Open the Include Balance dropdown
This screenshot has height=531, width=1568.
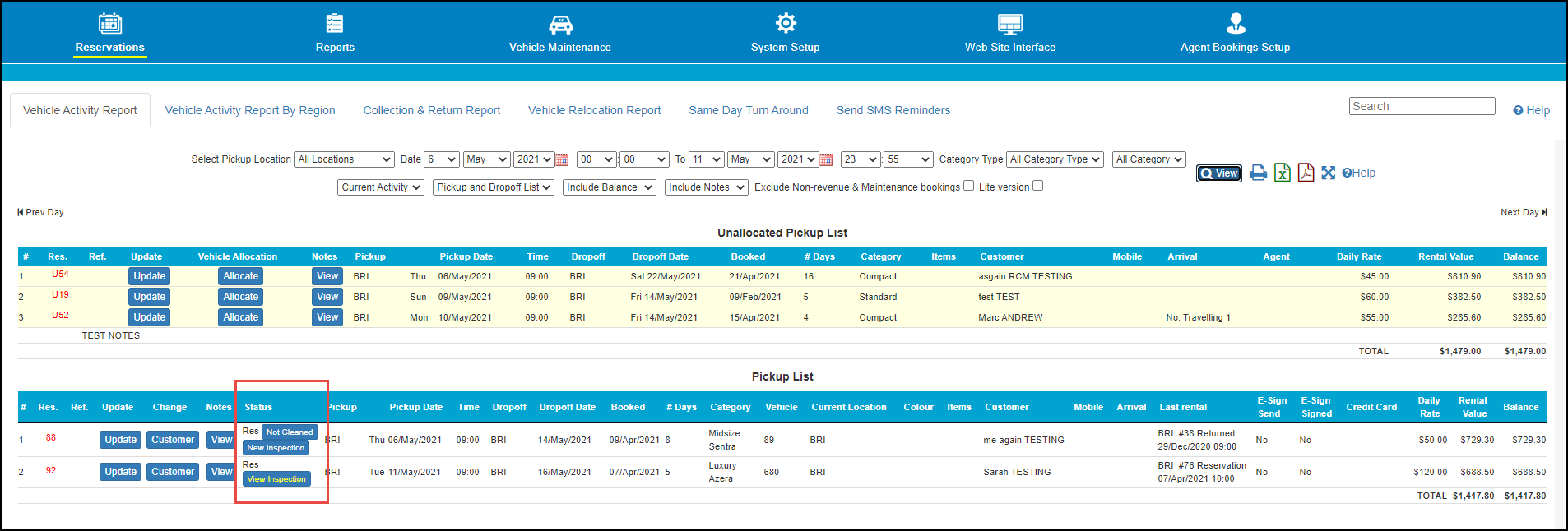pos(610,187)
